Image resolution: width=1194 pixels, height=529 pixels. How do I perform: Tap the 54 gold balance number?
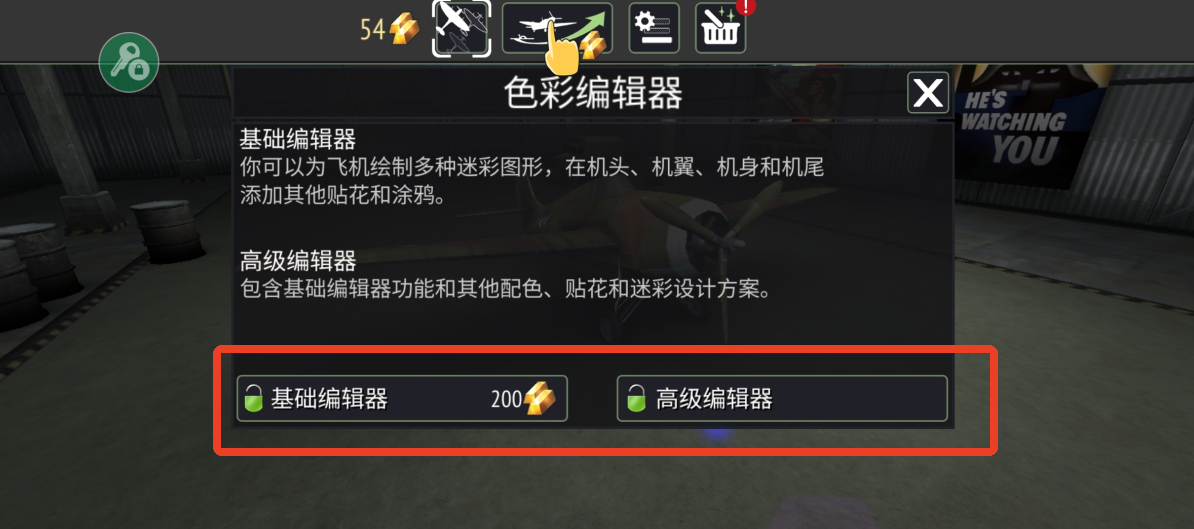373,30
